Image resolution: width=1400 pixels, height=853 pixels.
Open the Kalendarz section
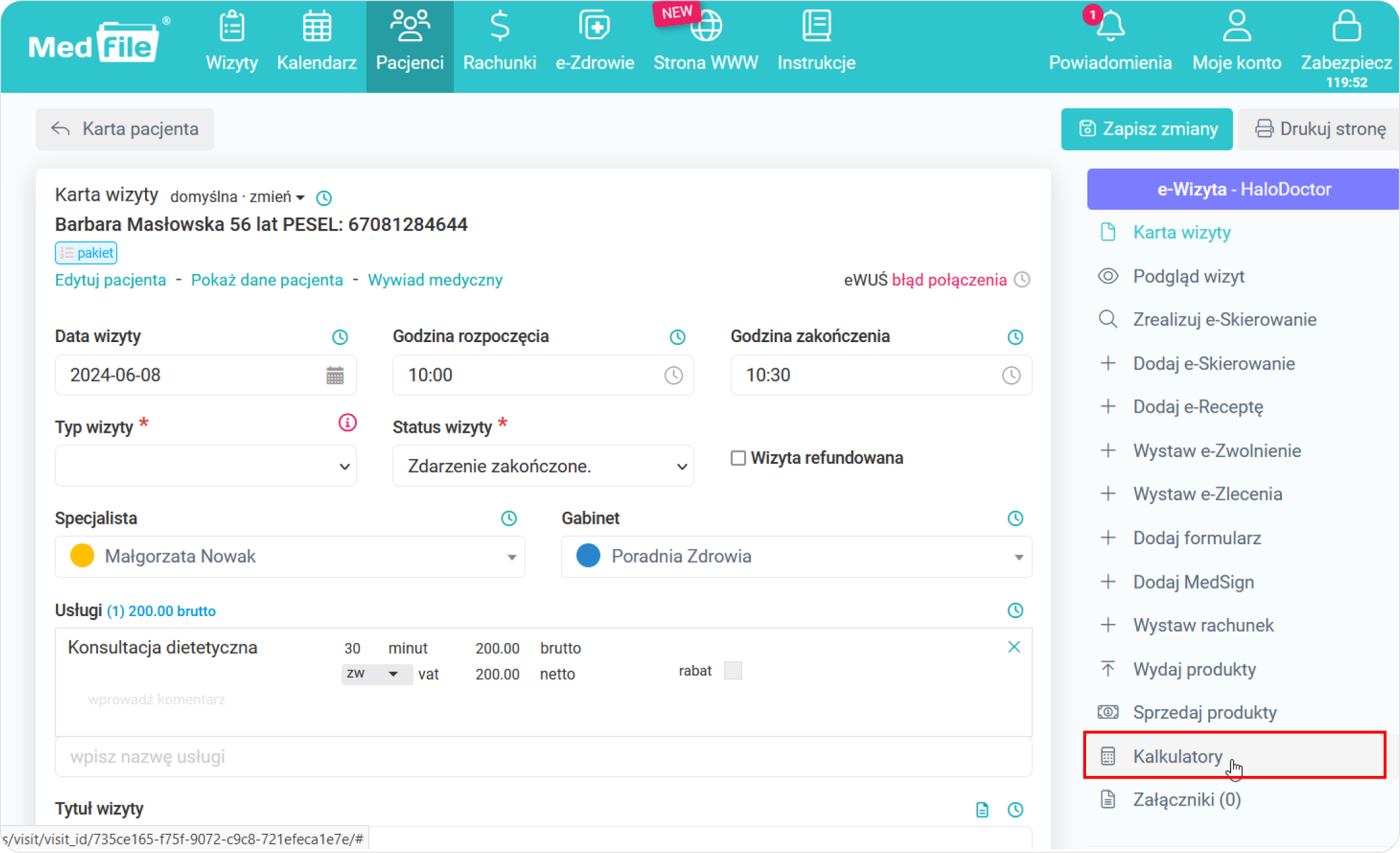click(316, 42)
